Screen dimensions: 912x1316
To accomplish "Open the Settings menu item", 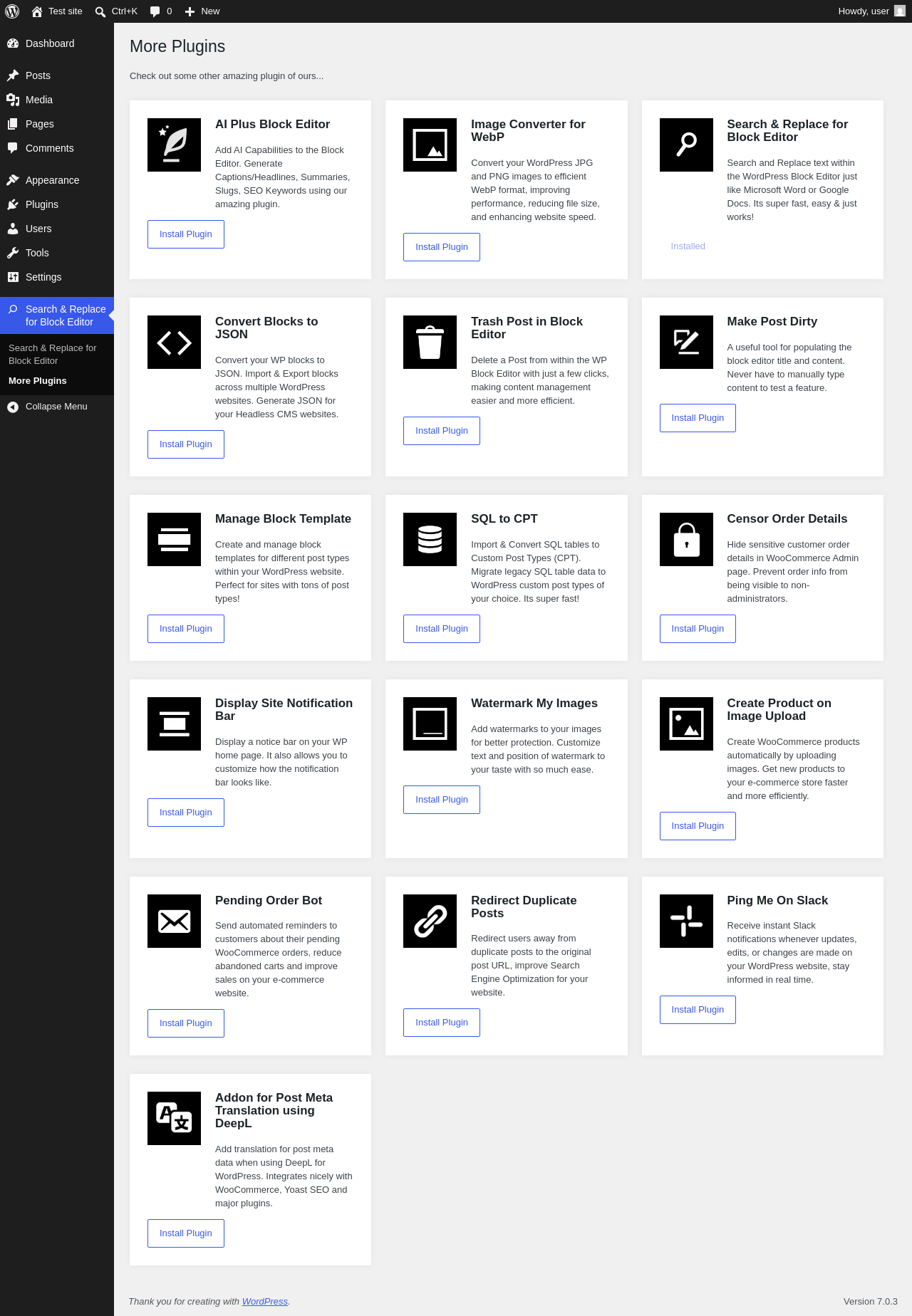I will coord(57,277).
